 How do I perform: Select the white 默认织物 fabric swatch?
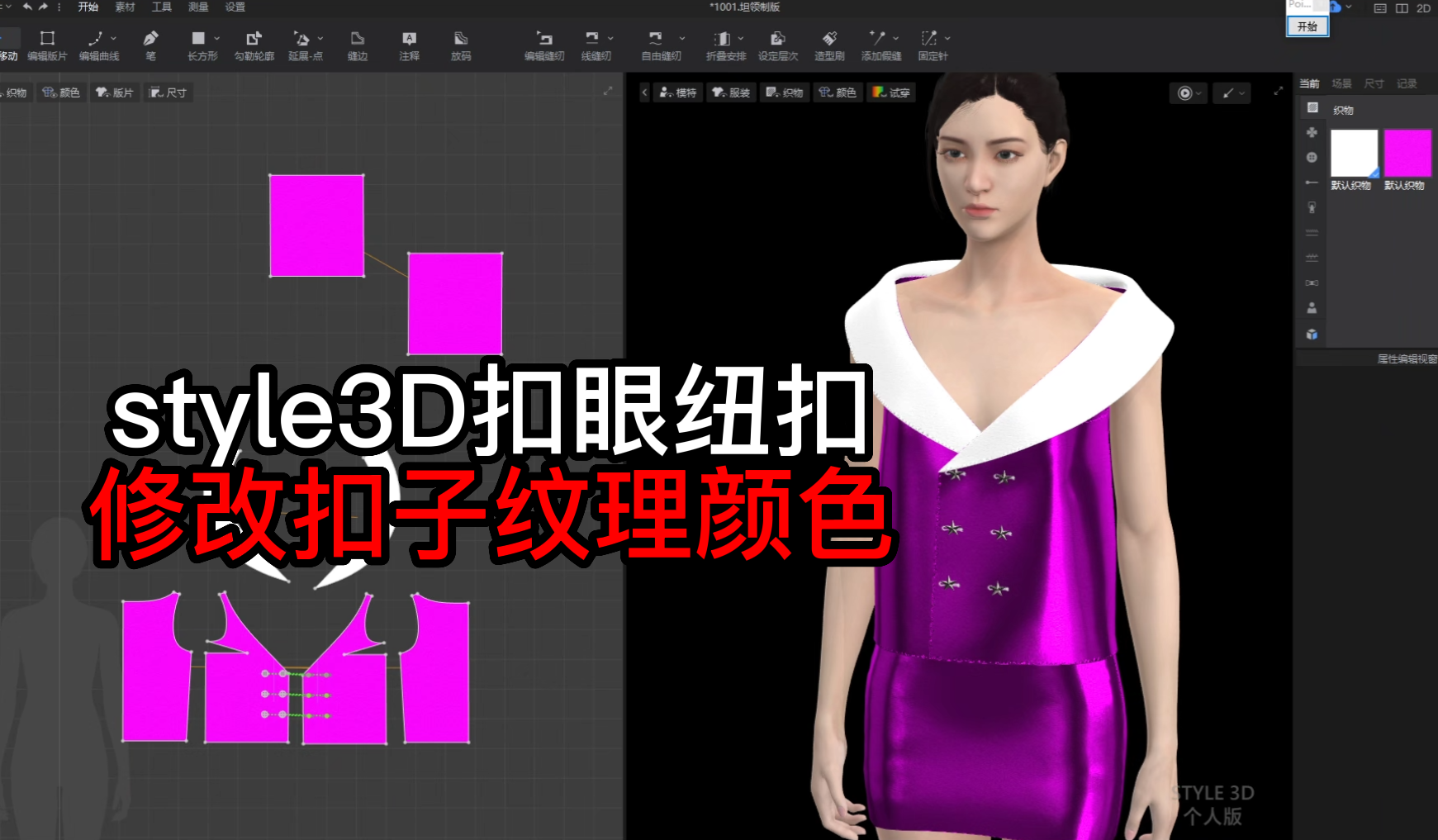coord(1354,154)
